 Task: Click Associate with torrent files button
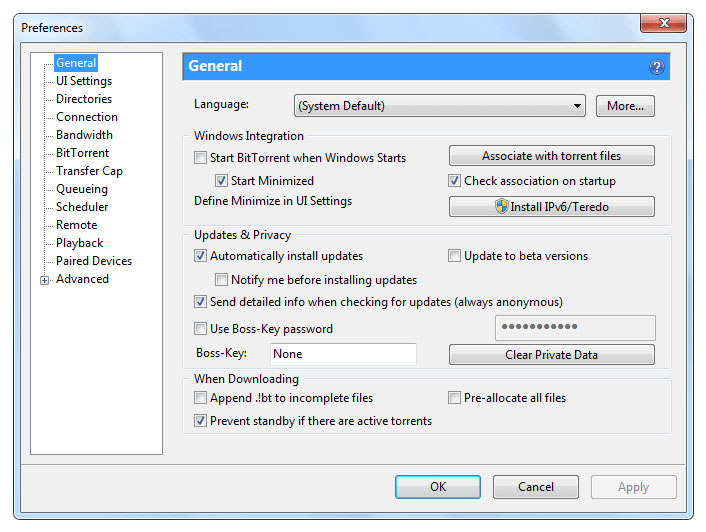(551, 156)
